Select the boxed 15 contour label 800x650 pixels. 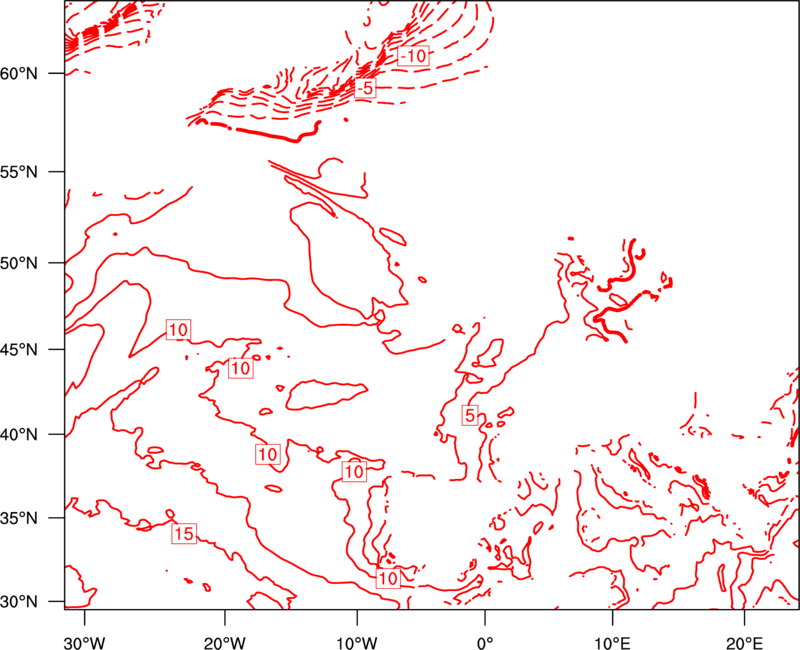tap(184, 534)
